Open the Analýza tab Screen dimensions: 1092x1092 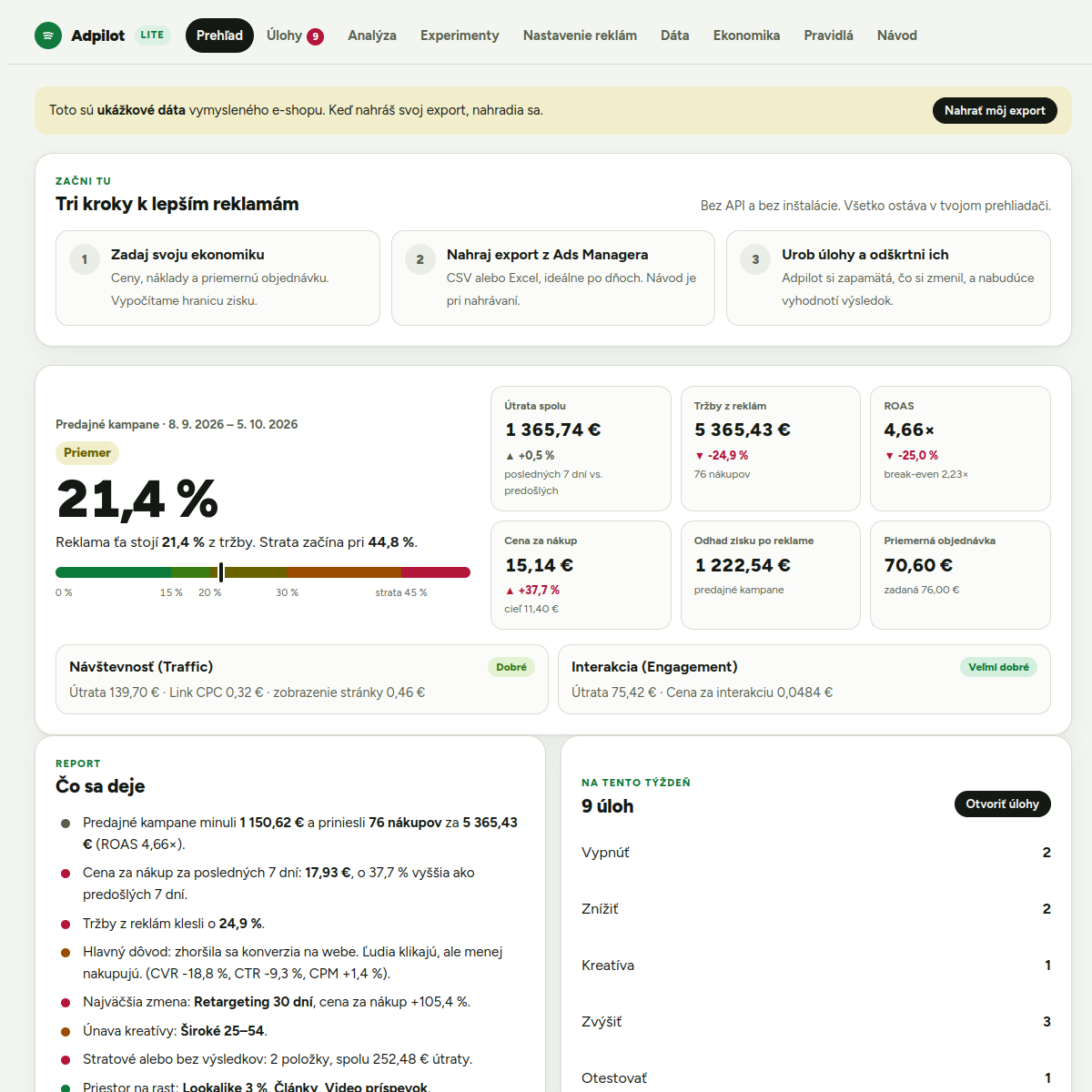(372, 35)
